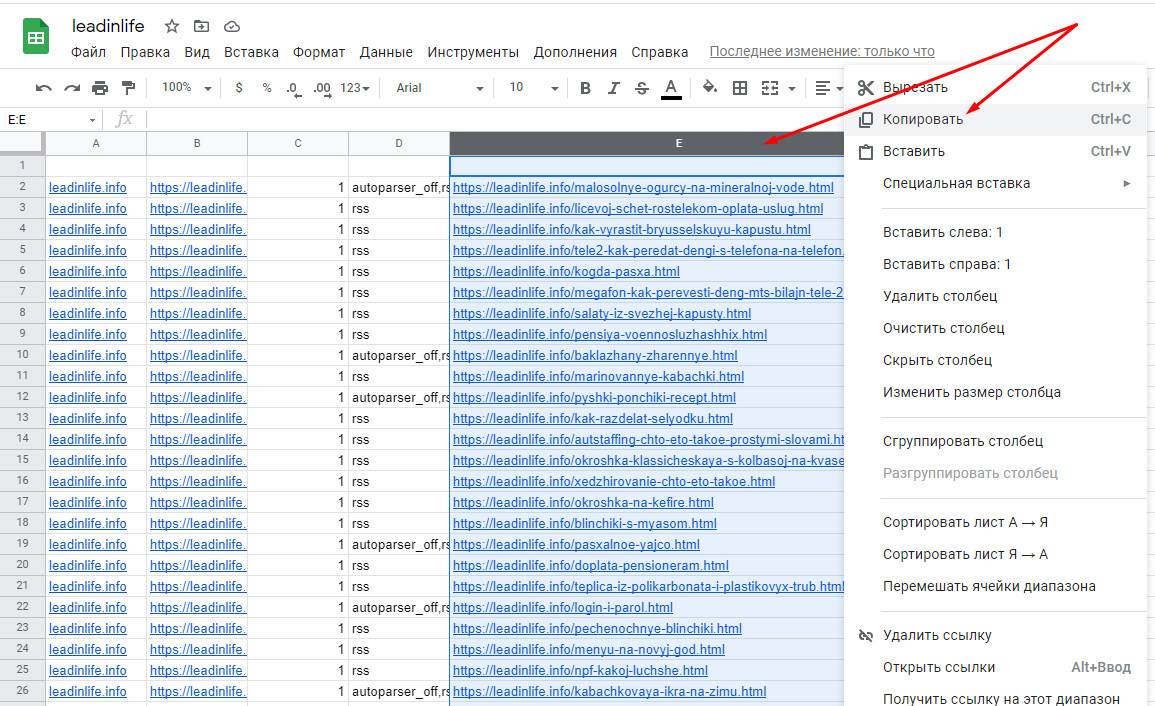Toggle bold text formatting
Screen dimensions: 1155x706
coord(585,88)
